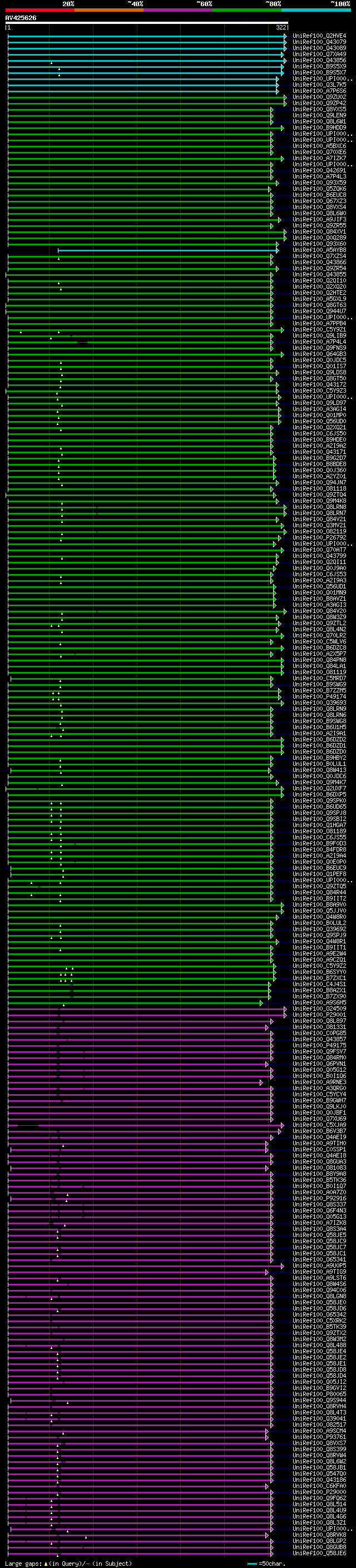Click the UniRef100_Q39693 hit label
The image size is (356, 1568).
click(x=319, y=703)
